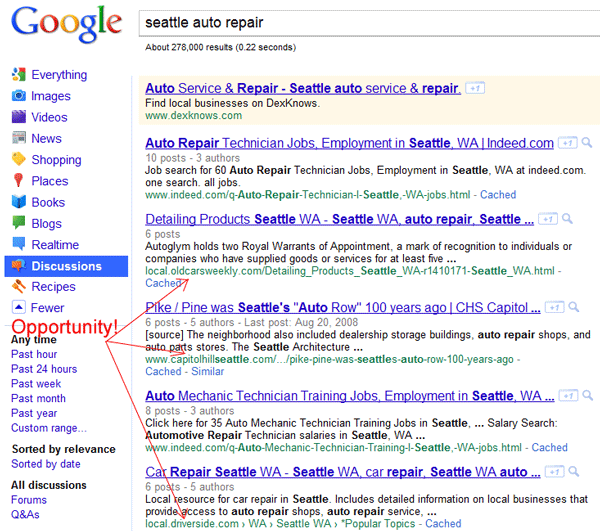Click preview magnifier on Indeed Auto Repair result
Viewport: 600px width, 531px height.
587,143
